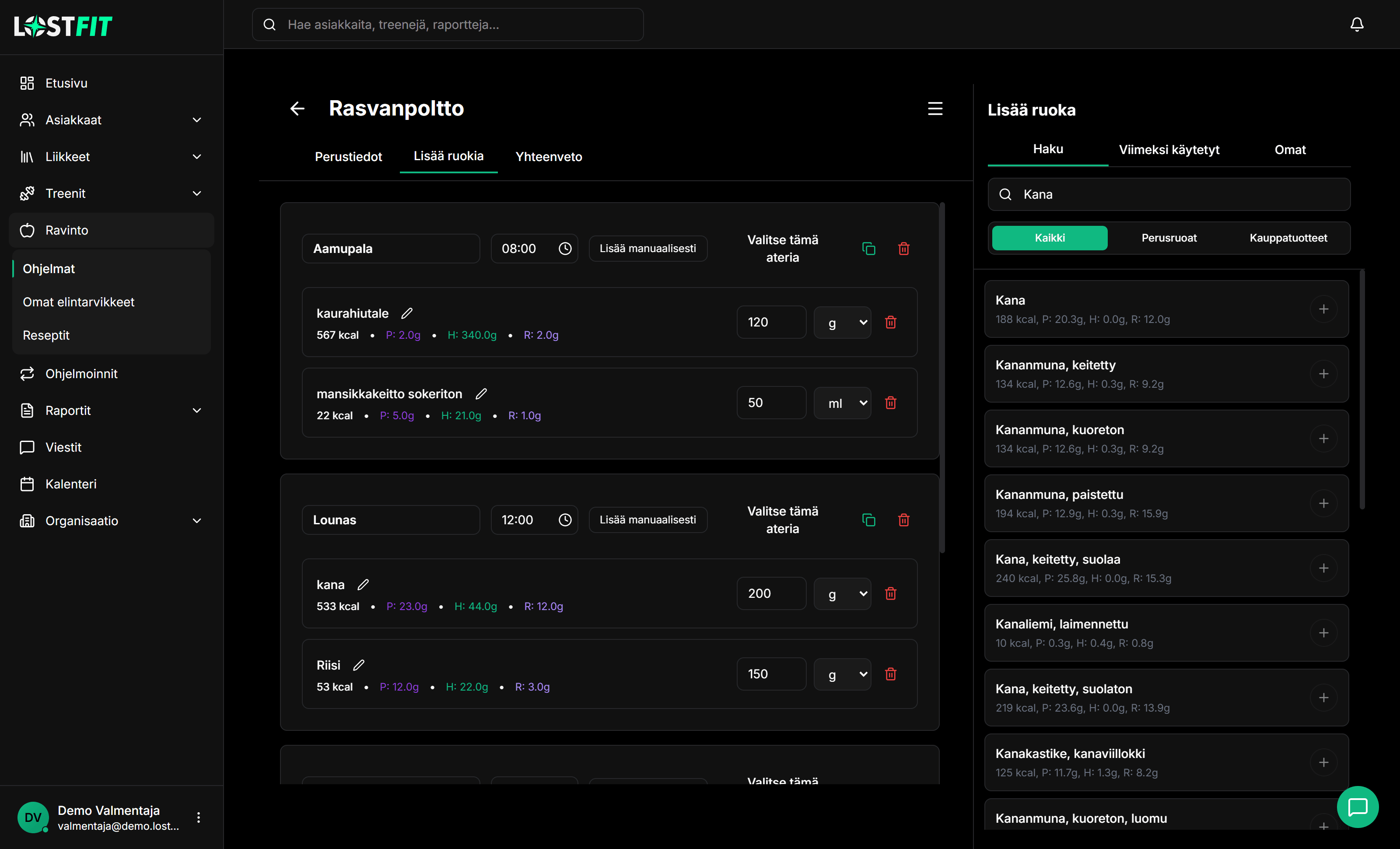Edit mansikkakeitto sokeriton with pencil icon
The height and width of the screenshot is (849, 1400).
(481, 394)
